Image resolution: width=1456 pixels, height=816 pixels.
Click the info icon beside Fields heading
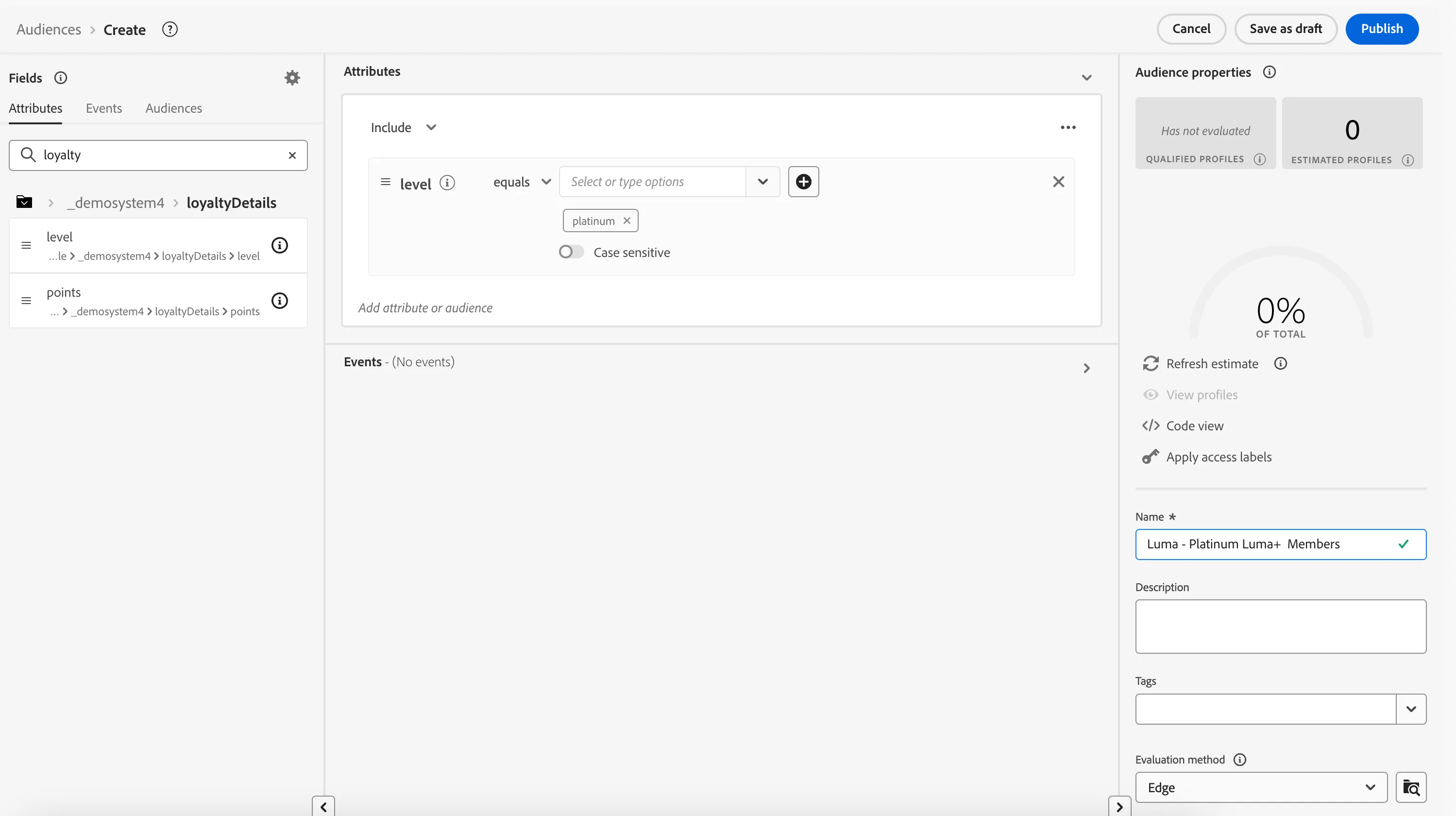coord(61,78)
